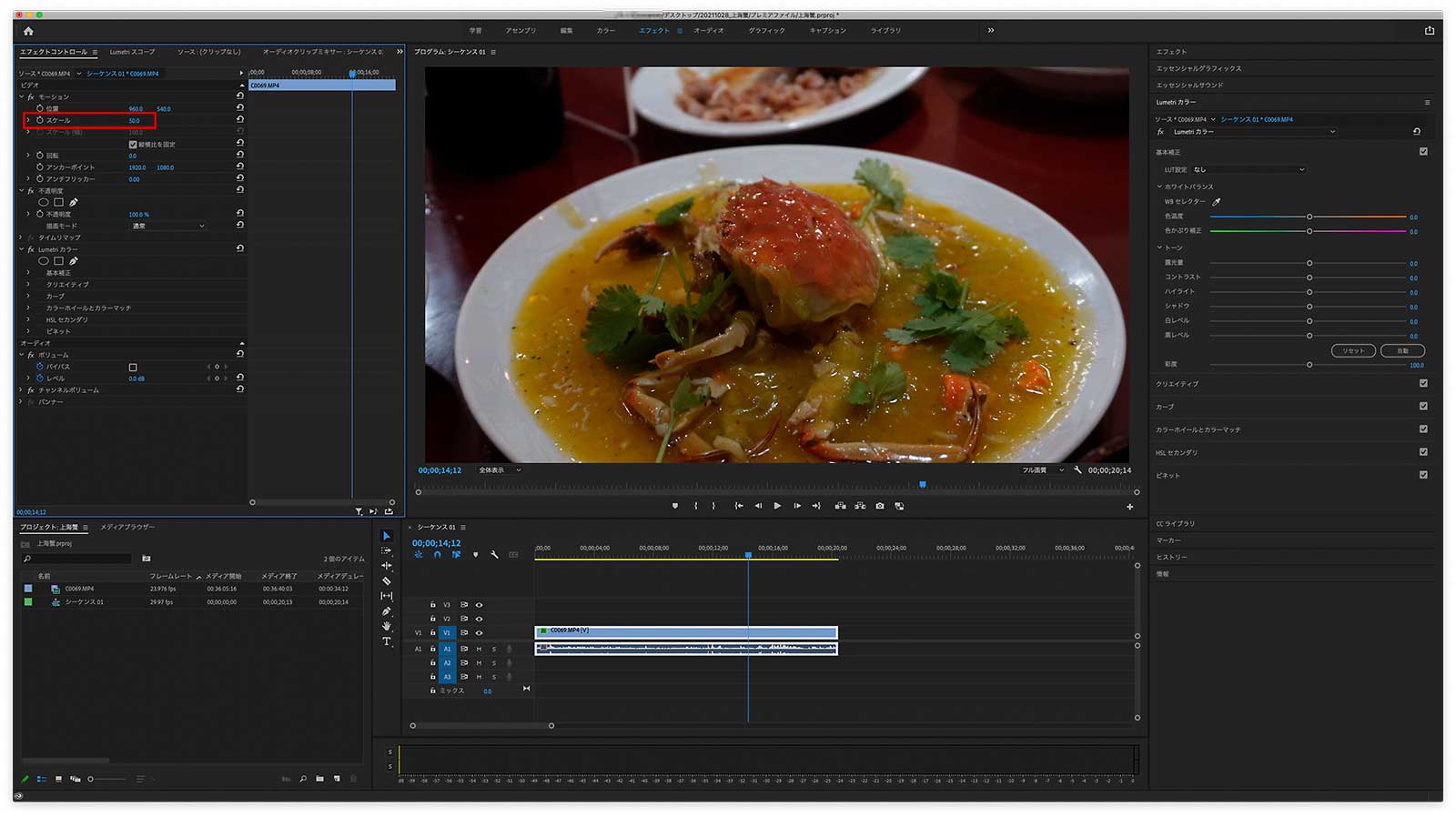1456x817 pixels.
Task: Toggle visibility eye of track V3
Action: pos(480,605)
